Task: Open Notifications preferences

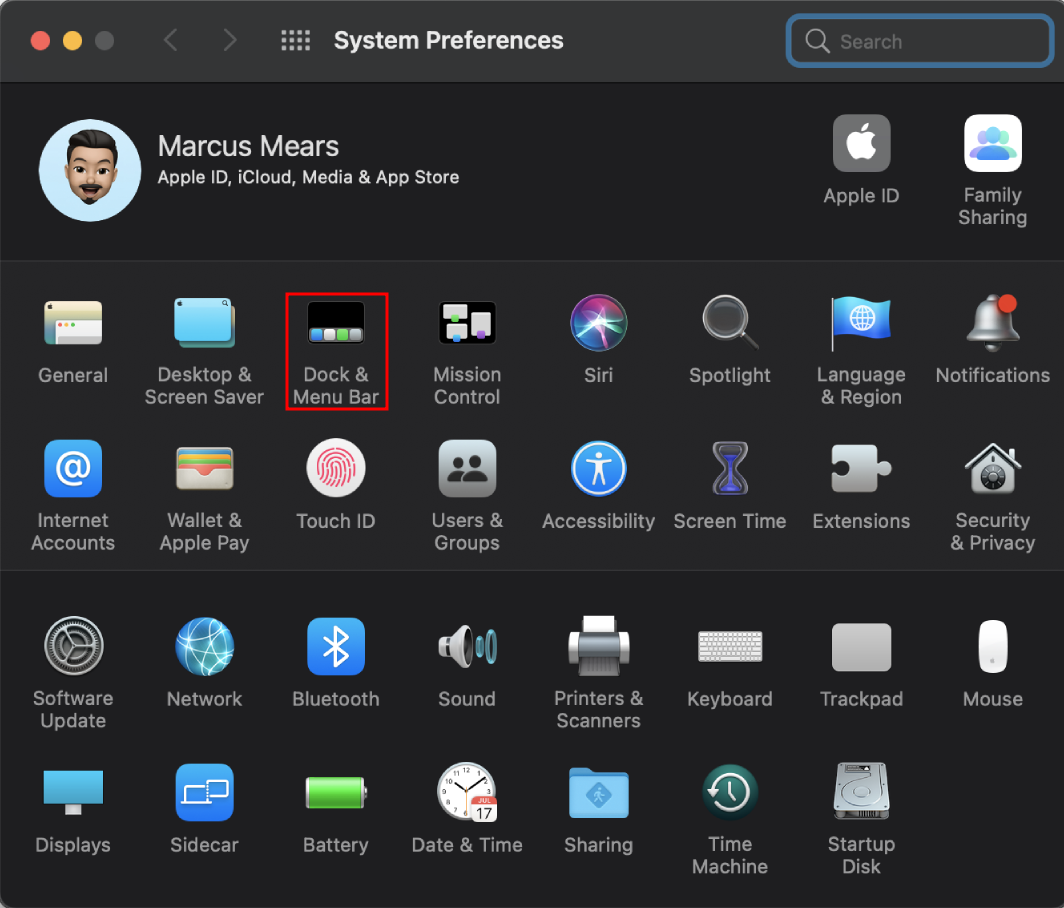Action: tap(992, 322)
